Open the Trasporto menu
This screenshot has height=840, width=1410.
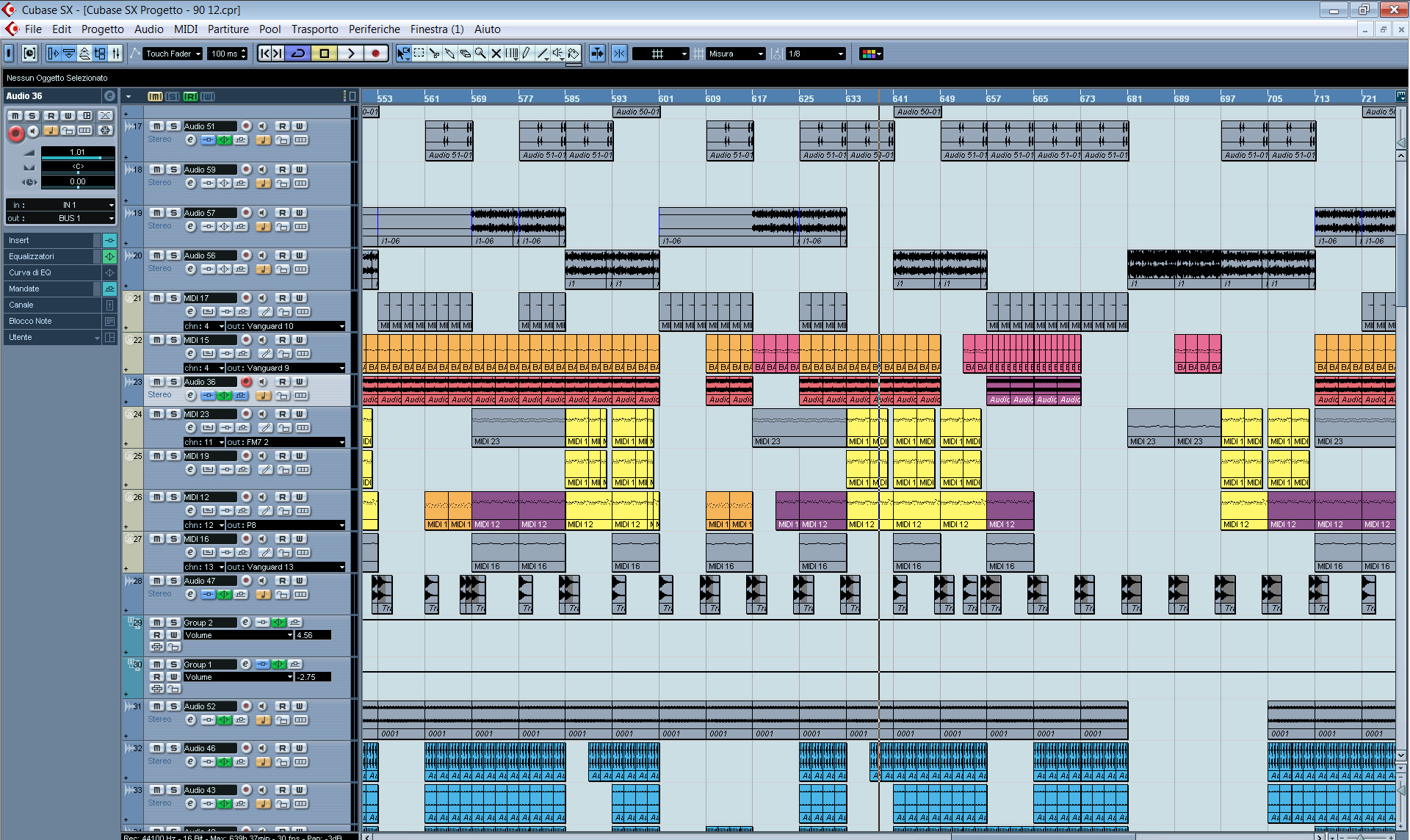point(314,29)
